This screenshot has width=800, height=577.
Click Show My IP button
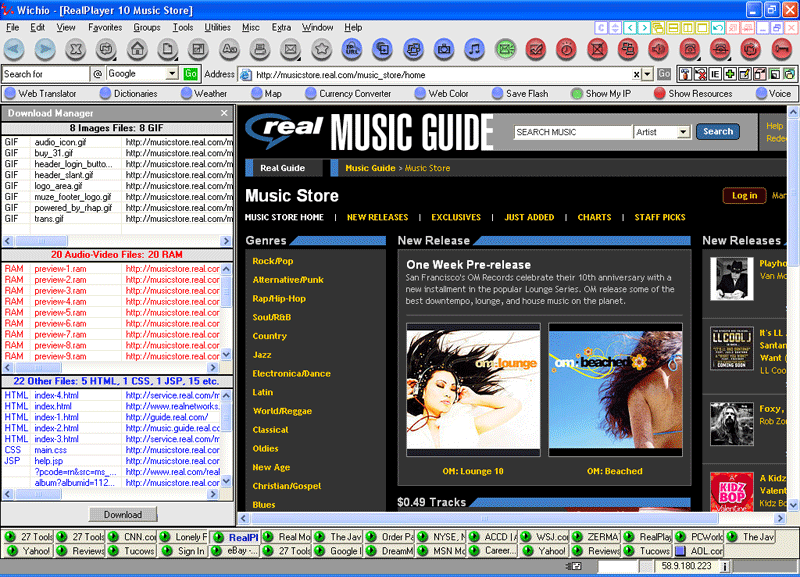(x=601, y=93)
